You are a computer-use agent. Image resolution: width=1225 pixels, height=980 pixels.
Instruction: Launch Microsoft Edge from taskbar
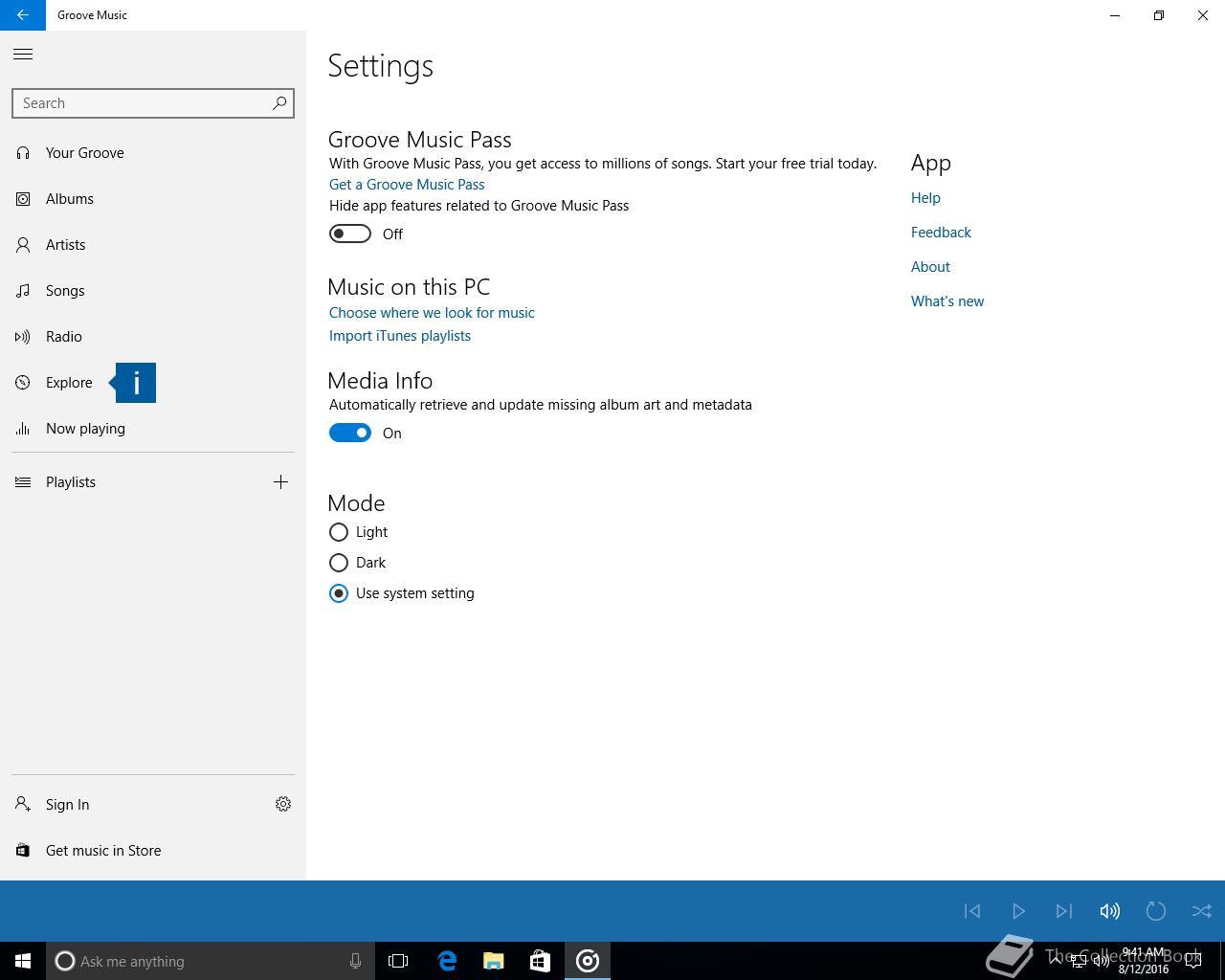(447, 961)
